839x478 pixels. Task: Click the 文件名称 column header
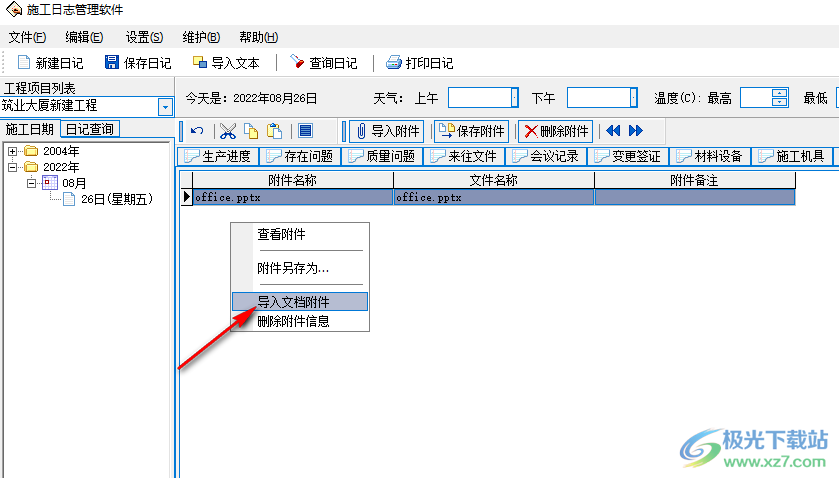pyautogui.click(x=494, y=180)
